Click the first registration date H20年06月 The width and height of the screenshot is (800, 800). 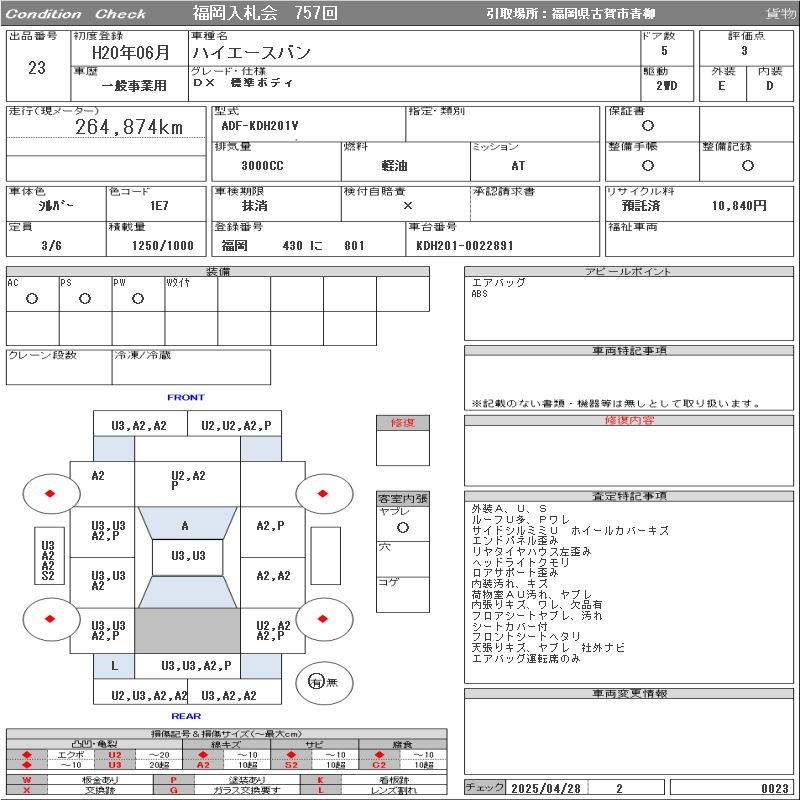(x=131, y=53)
